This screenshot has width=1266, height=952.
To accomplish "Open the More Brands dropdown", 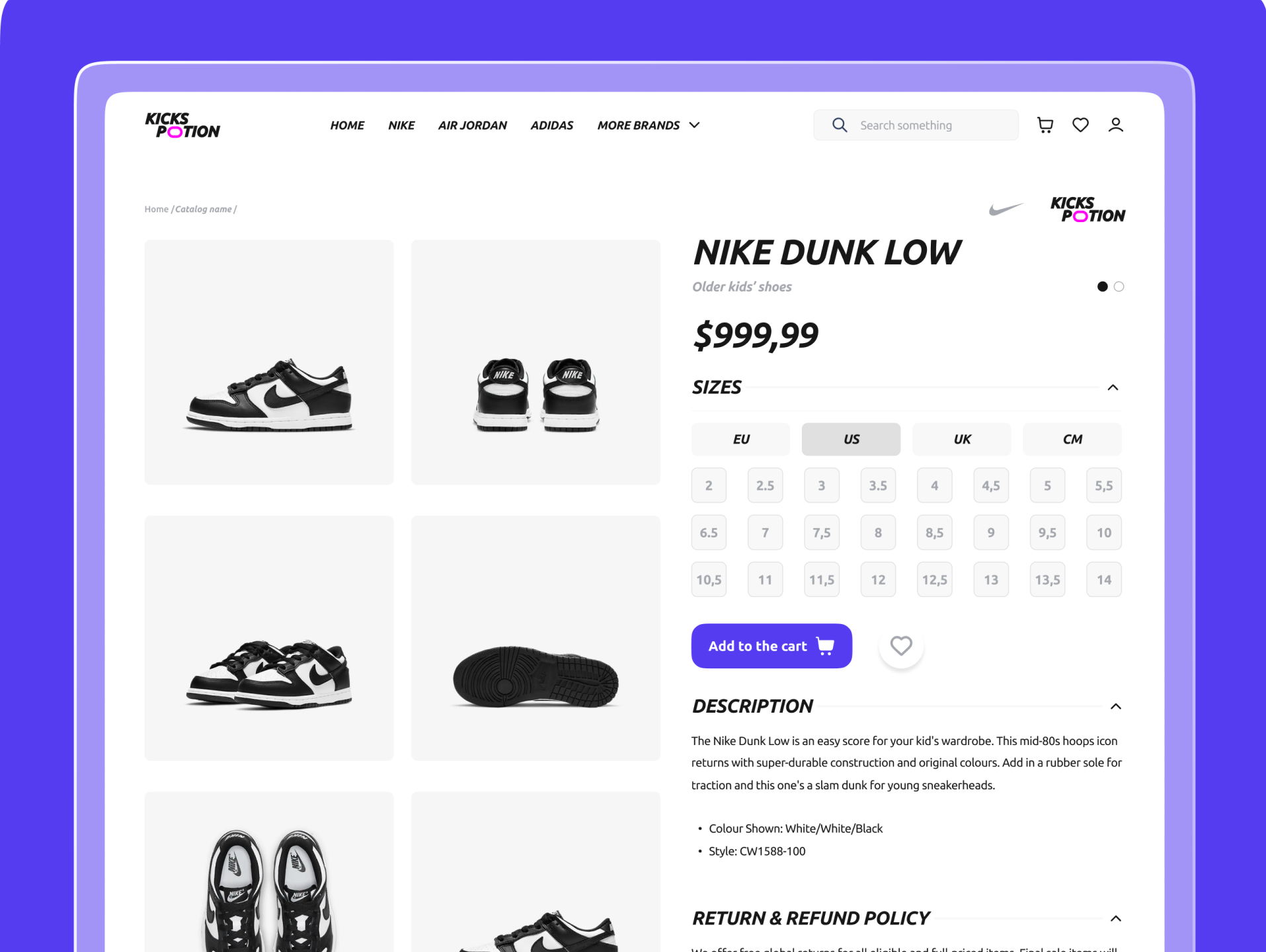I will click(x=648, y=125).
